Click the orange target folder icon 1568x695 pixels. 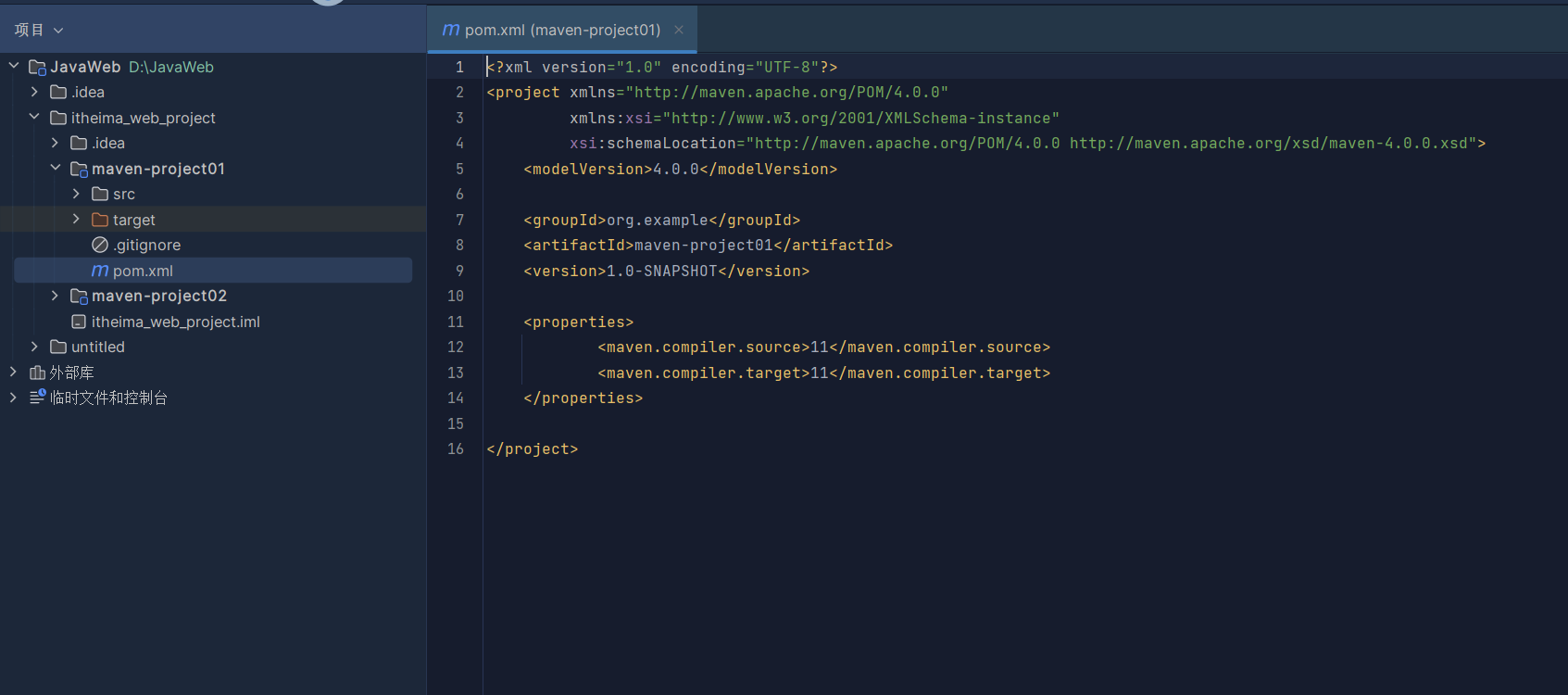click(x=100, y=220)
